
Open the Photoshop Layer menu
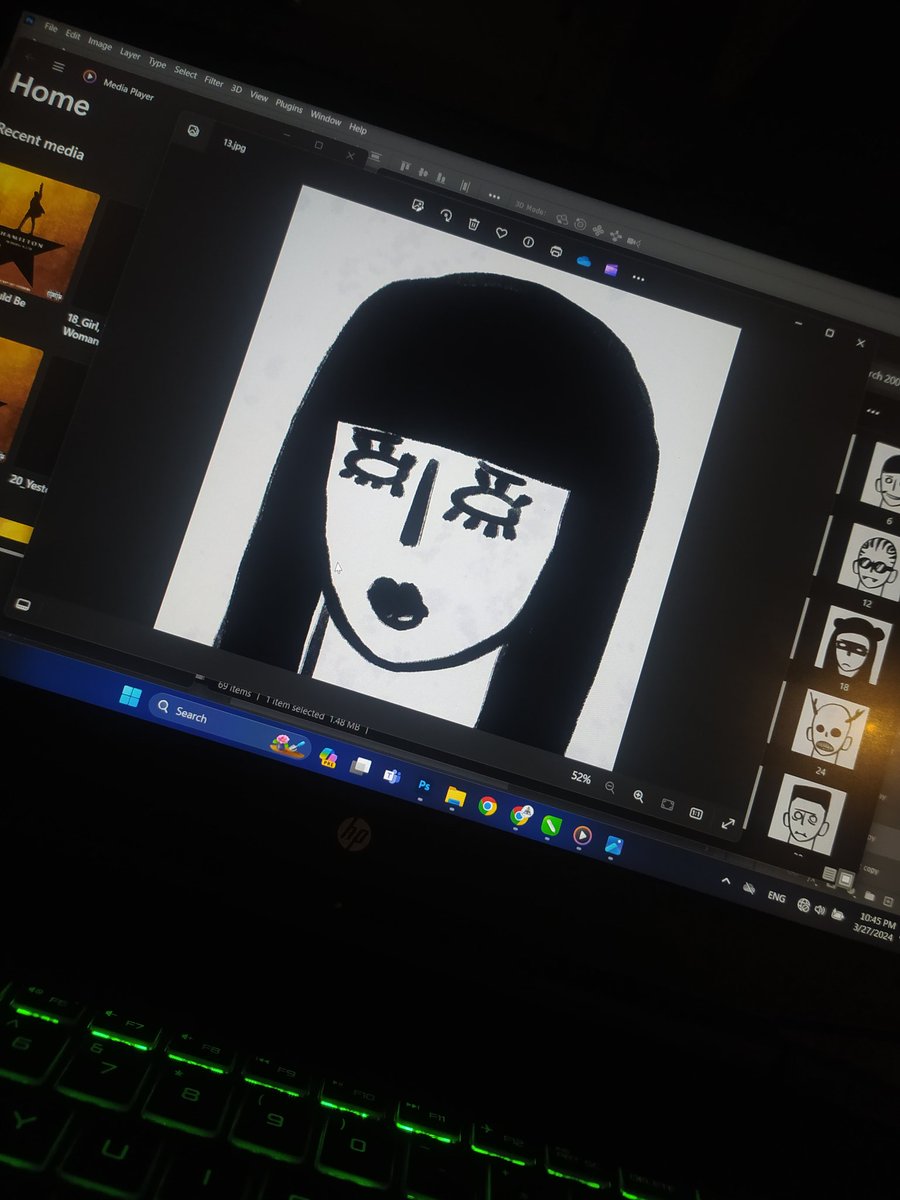130,53
